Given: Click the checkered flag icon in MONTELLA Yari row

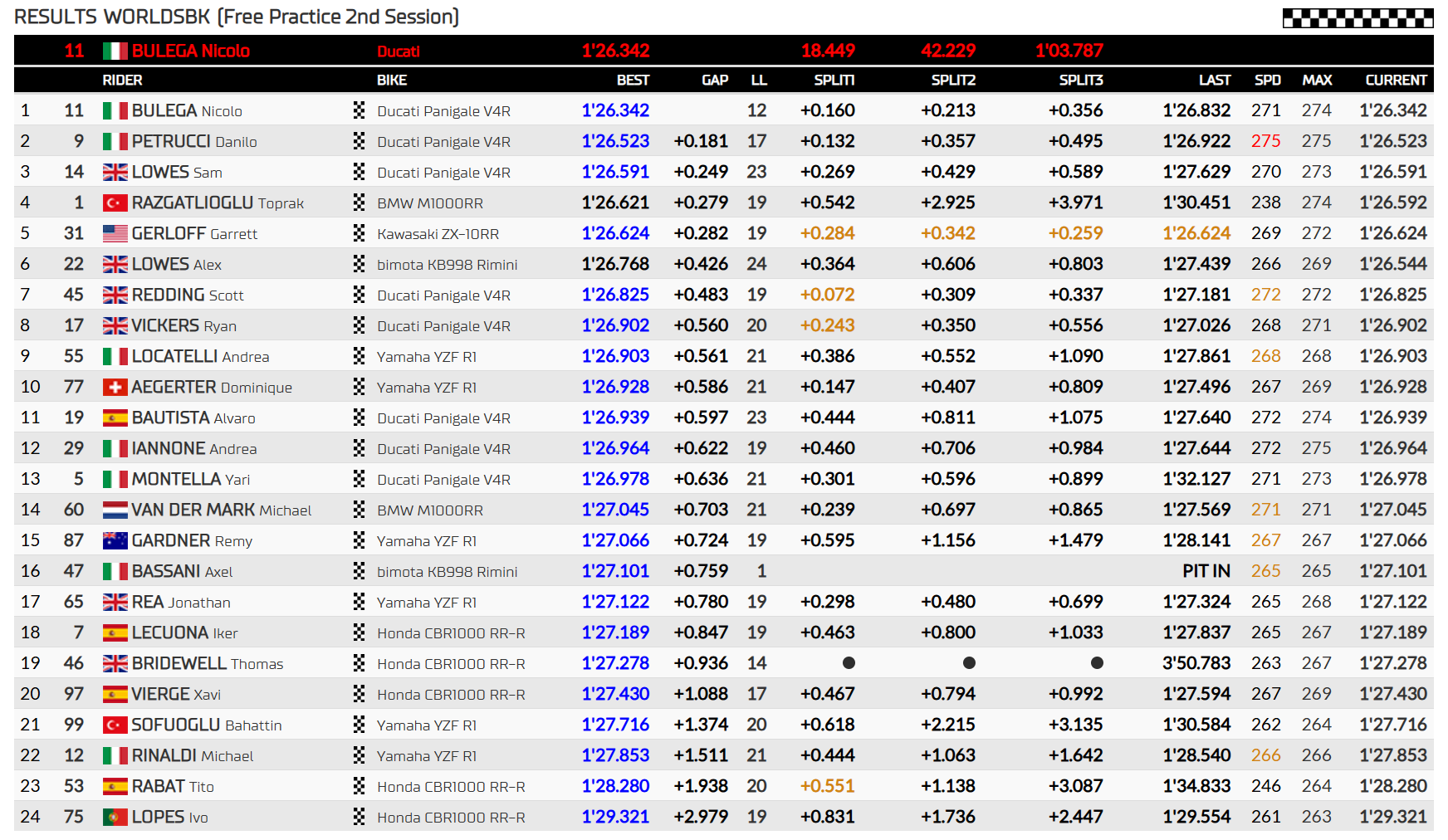Looking at the screenshot, I should tap(359, 479).
